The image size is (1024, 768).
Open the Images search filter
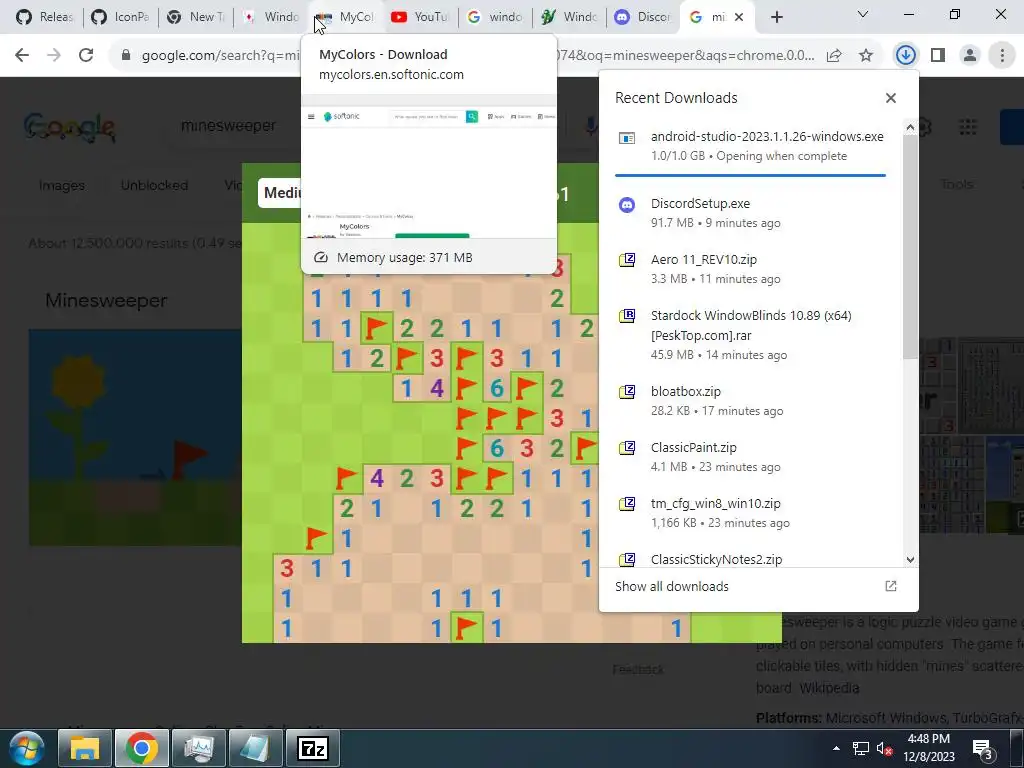tap(61, 185)
